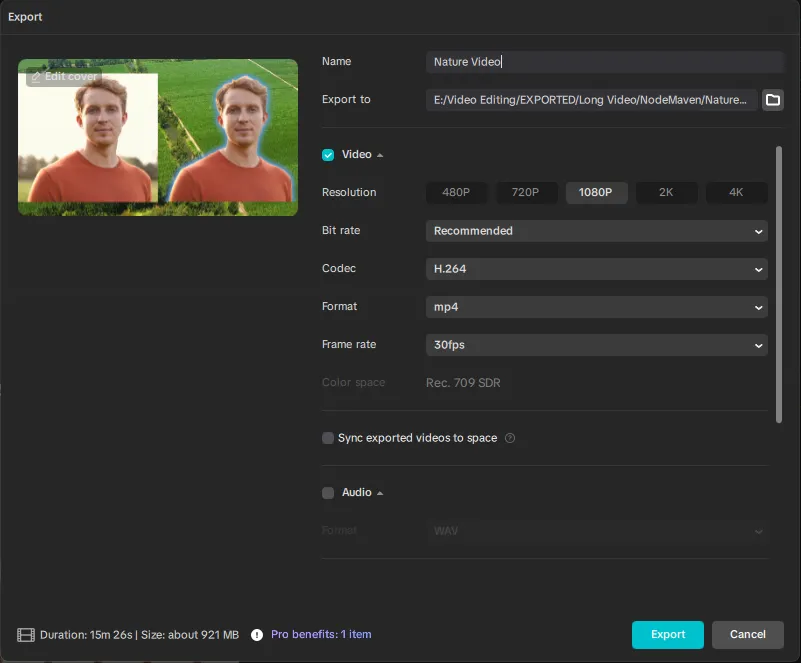Image resolution: width=801 pixels, height=663 pixels.
Task: Open the Frame rate 30fps dropdown
Action: (596, 345)
